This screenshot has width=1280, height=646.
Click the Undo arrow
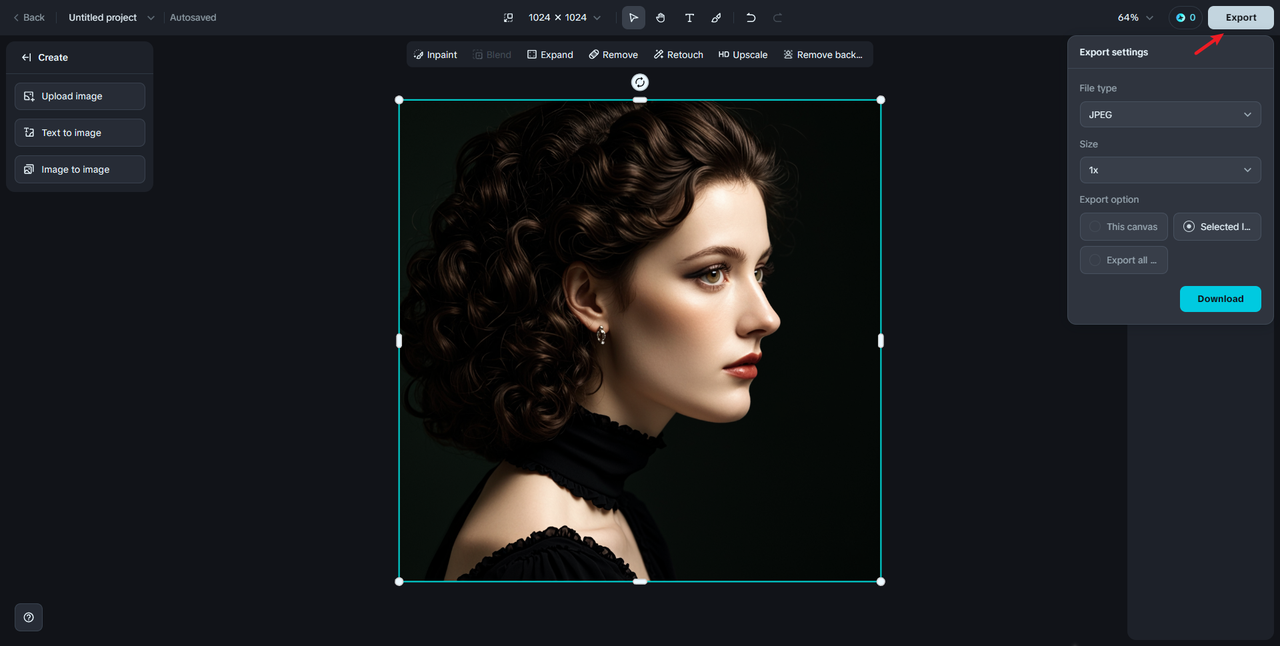click(751, 17)
